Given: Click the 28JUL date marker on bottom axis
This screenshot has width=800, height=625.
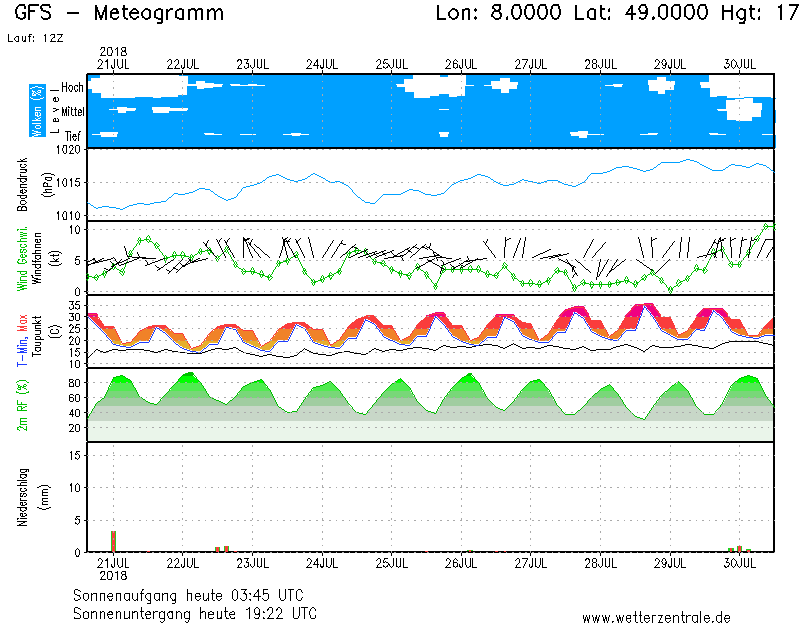Looking at the screenshot, I should [x=600, y=563].
